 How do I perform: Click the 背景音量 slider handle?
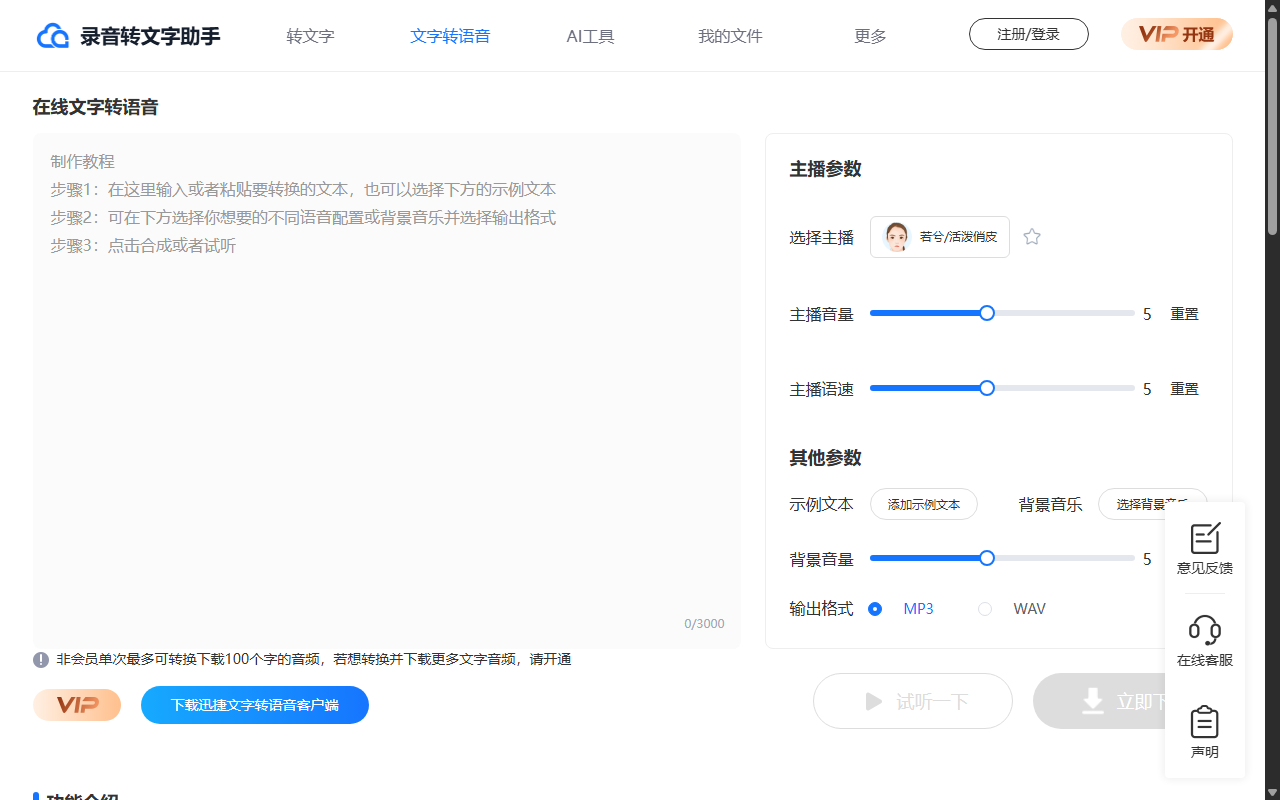[x=987, y=558]
